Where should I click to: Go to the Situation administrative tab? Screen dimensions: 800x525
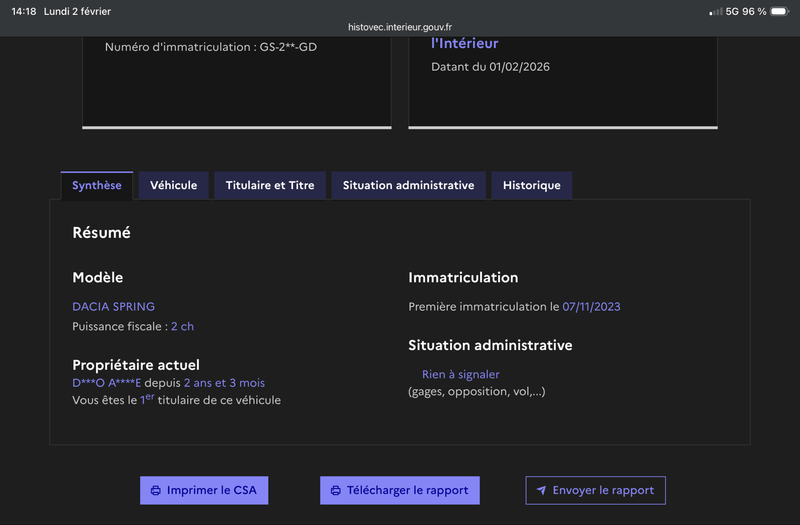coord(408,185)
